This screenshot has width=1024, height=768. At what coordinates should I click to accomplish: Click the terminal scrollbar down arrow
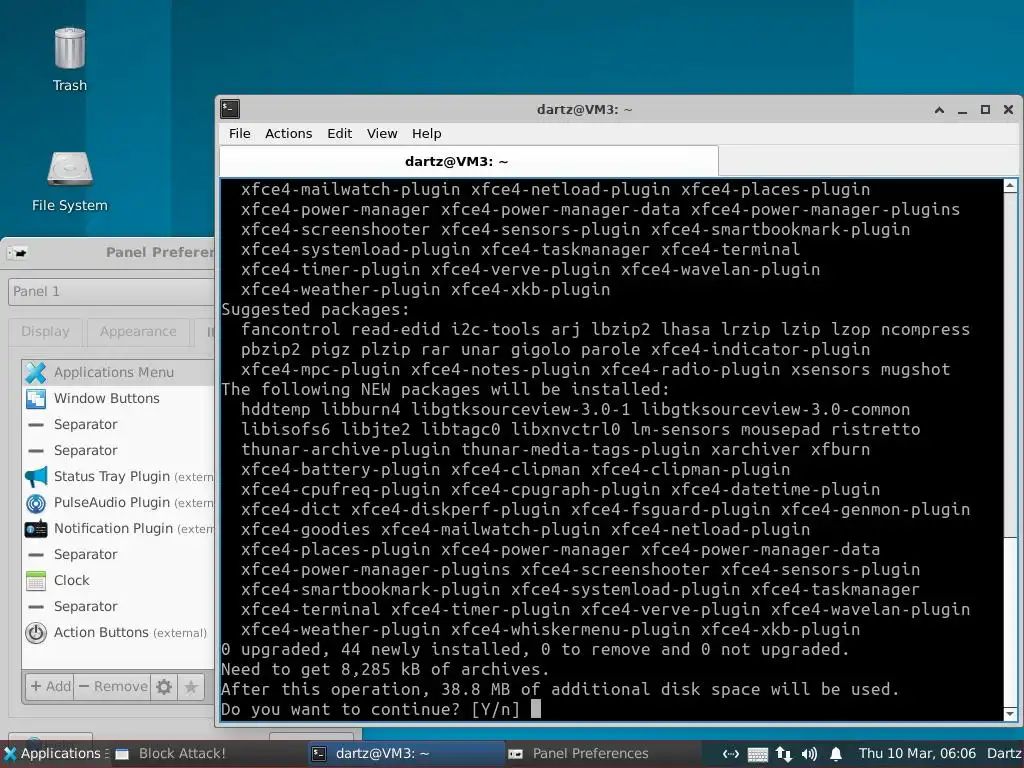(1010, 714)
